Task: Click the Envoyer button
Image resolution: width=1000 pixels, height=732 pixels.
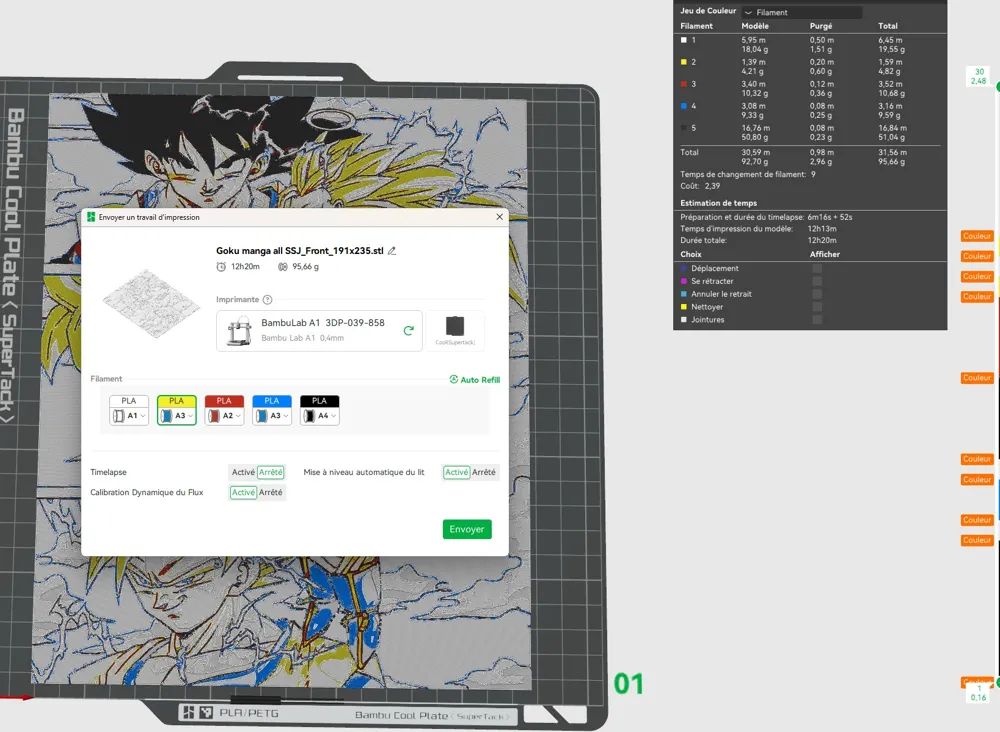Action: [x=467, y=529]
